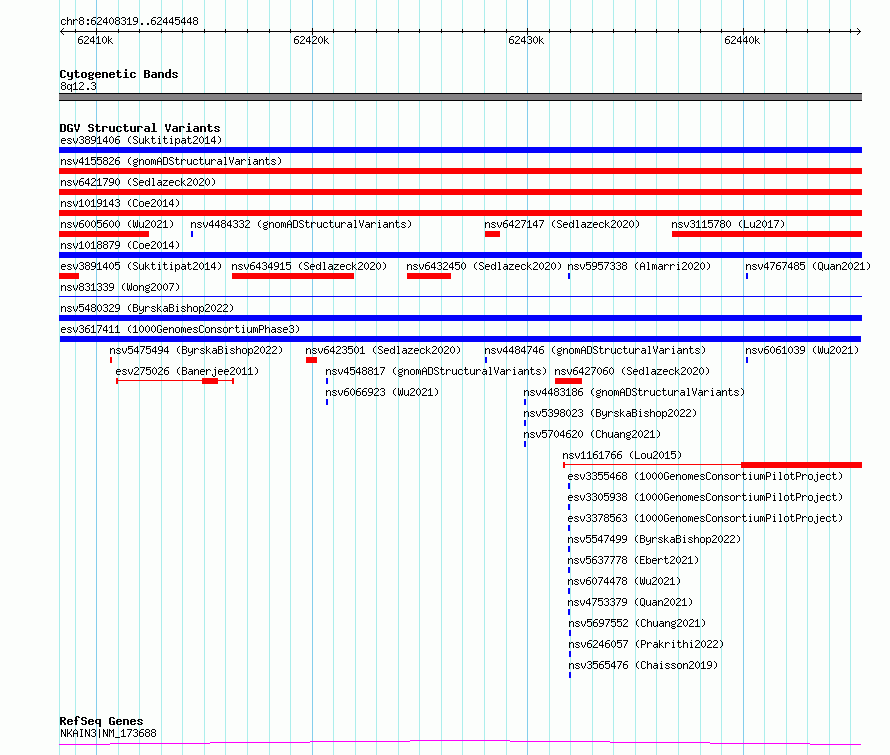Select the nsv4767485 (Quan2021) label
890x755 pixels.
pyautogui.click(x=808, y=266)
